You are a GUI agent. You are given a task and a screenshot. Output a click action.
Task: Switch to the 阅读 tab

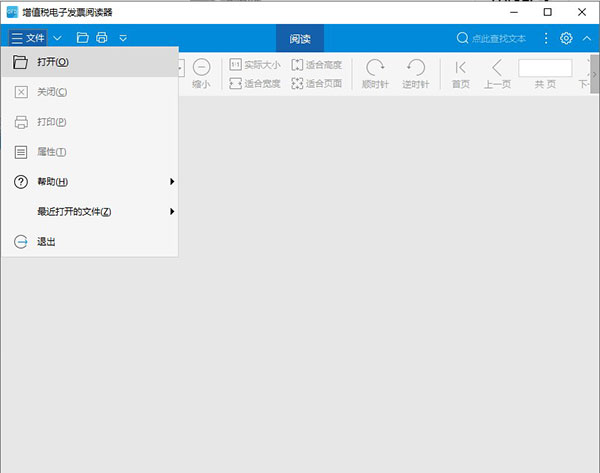300,39
